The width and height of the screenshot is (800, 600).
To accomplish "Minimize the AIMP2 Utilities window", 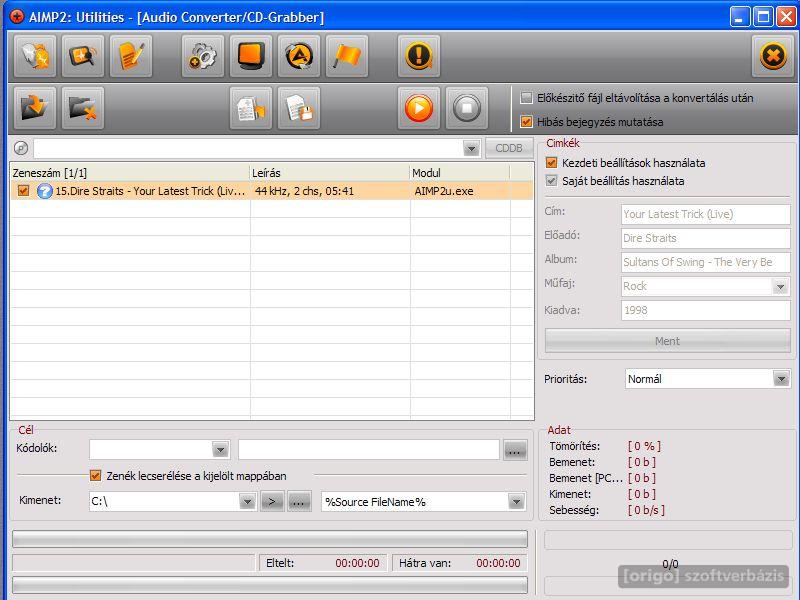I will click(x=739, y=17).
